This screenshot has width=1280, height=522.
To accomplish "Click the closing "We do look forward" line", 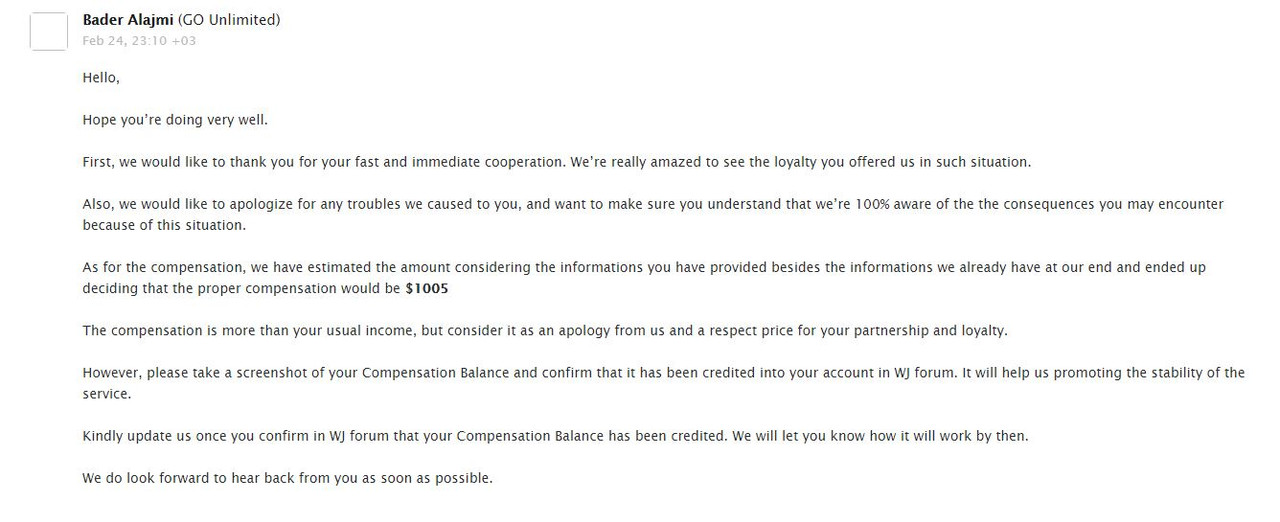I will 287,478.
